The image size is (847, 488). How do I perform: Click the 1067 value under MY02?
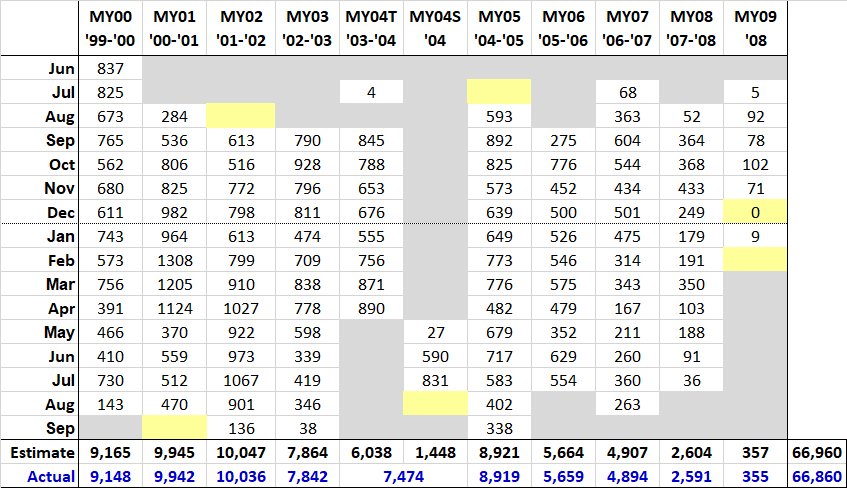coord(241,380)
